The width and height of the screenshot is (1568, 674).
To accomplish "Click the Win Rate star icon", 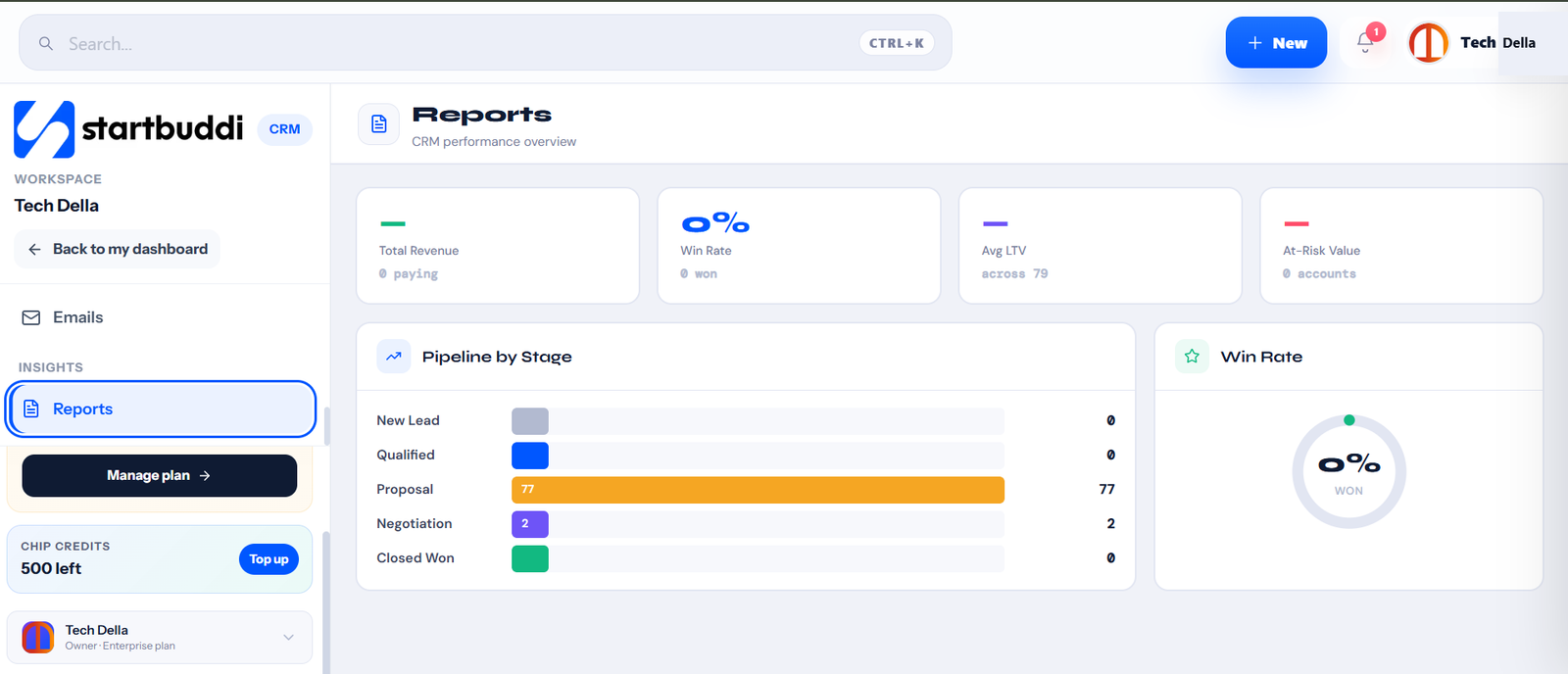I will click(x=1192, y=357).
